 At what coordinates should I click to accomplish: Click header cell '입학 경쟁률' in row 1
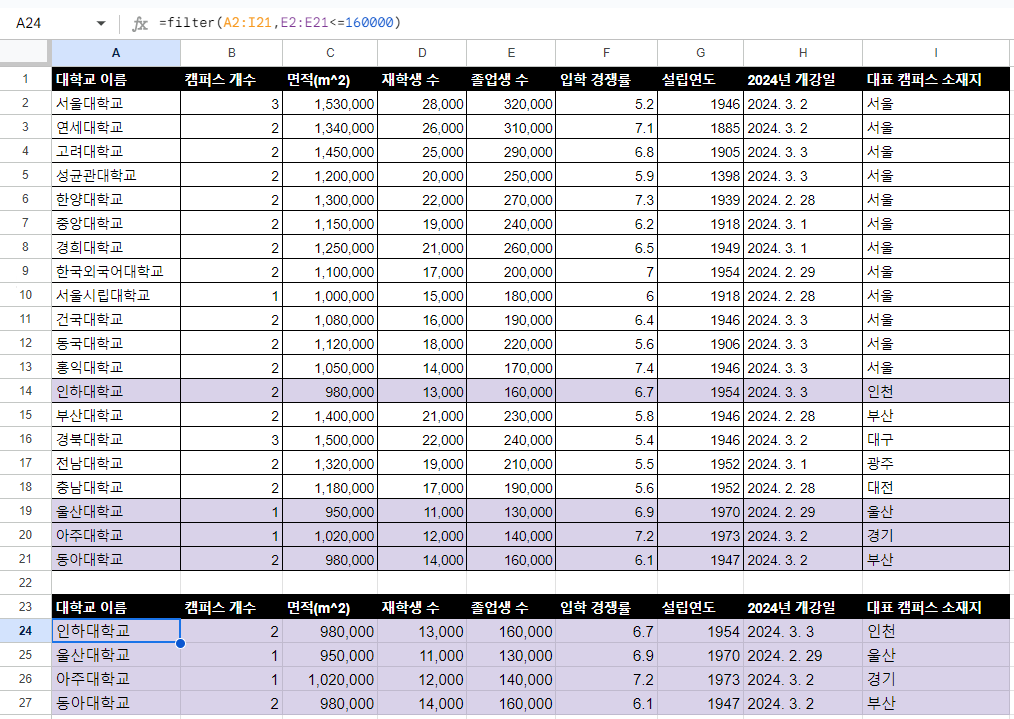[606, 80]
